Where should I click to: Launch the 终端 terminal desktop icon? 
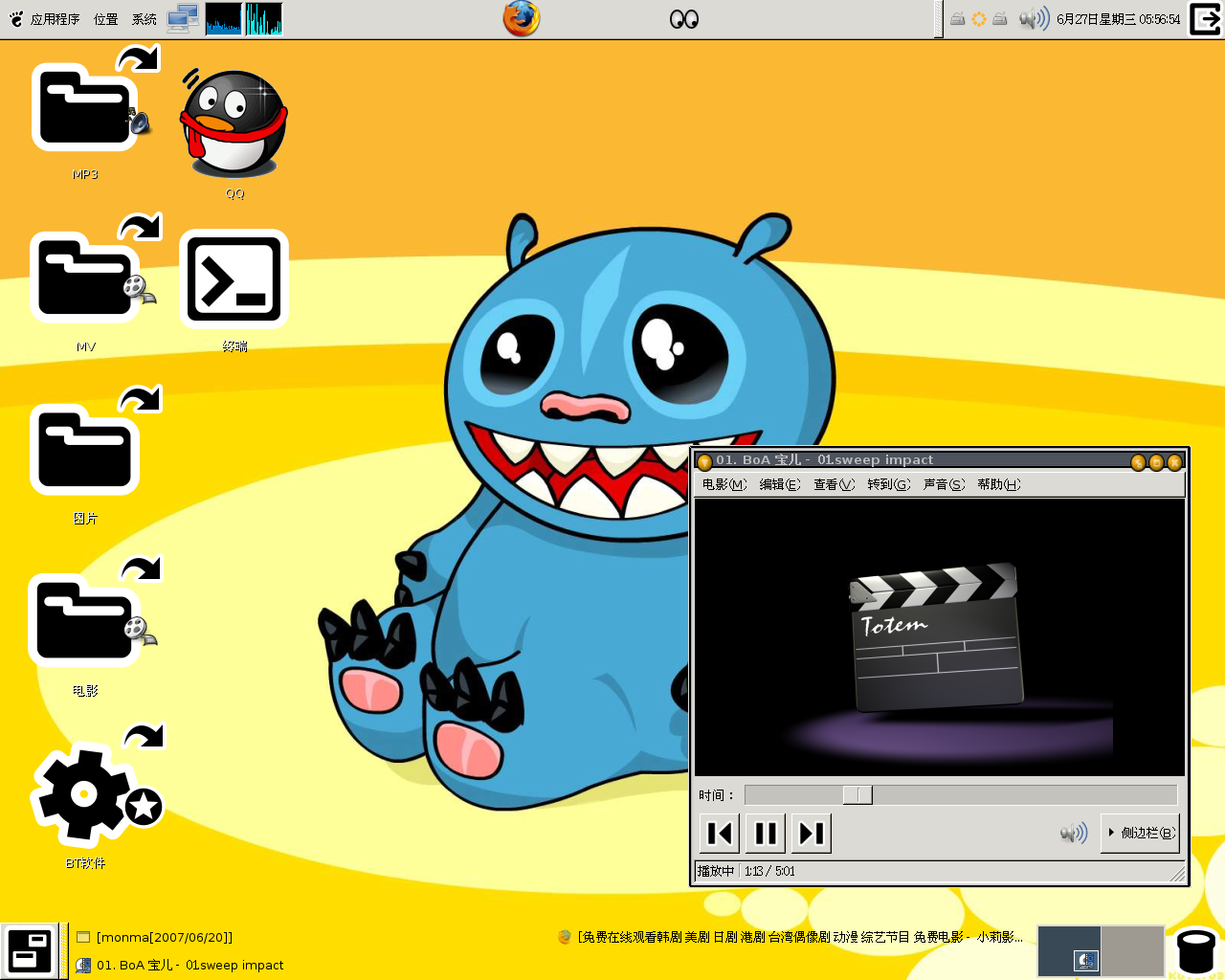coord(234,279)
